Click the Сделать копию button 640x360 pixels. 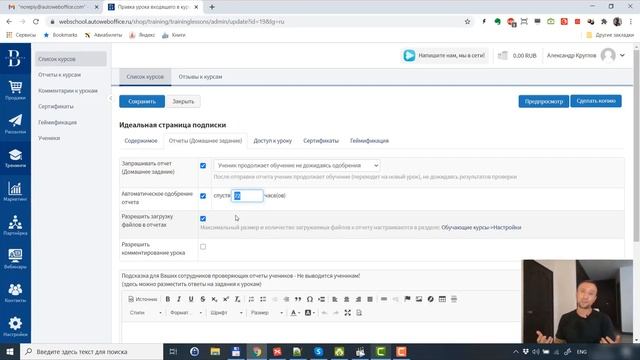point(596,101)
